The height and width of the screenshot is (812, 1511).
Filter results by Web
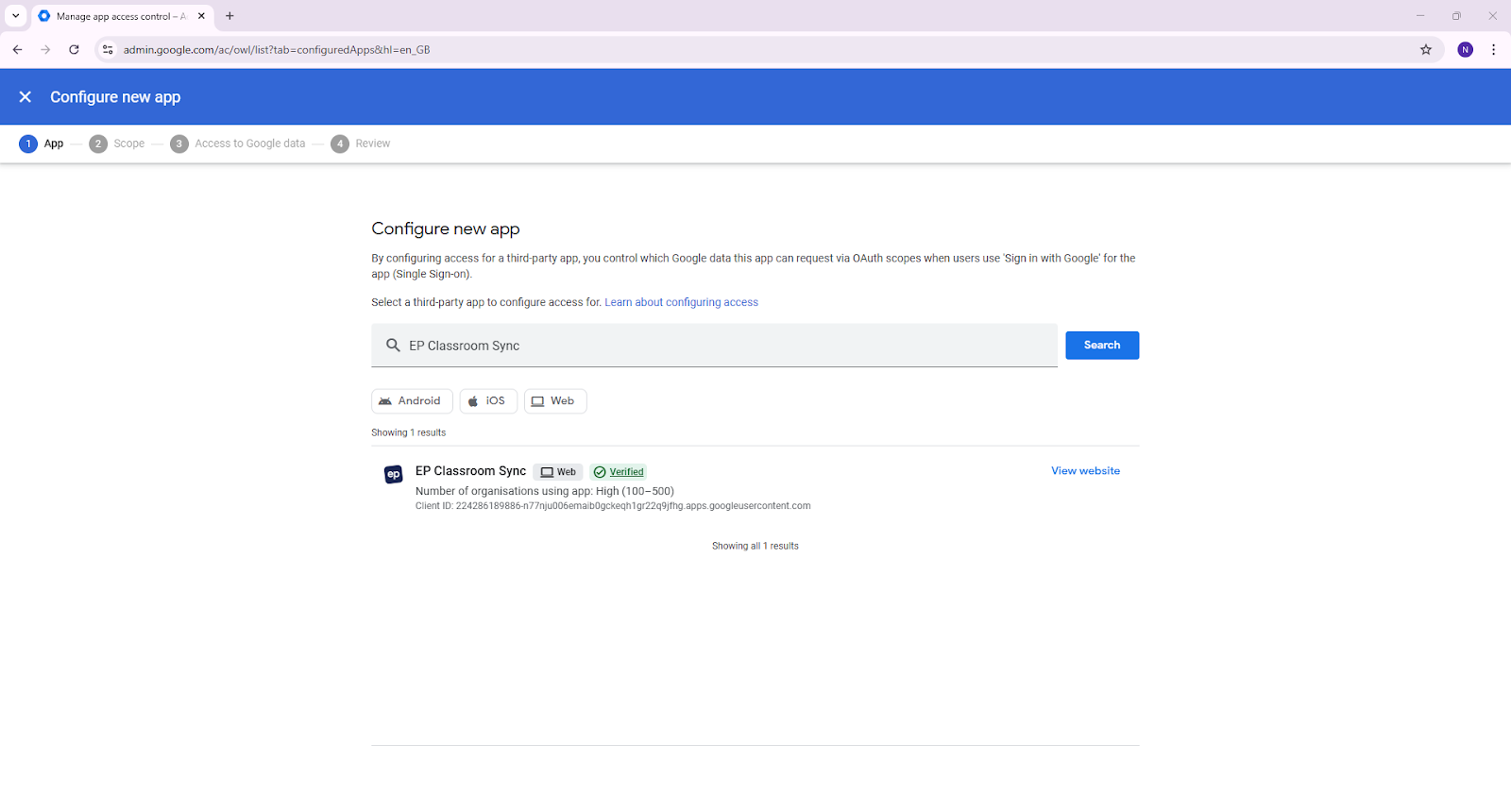(x=555, y=401)
